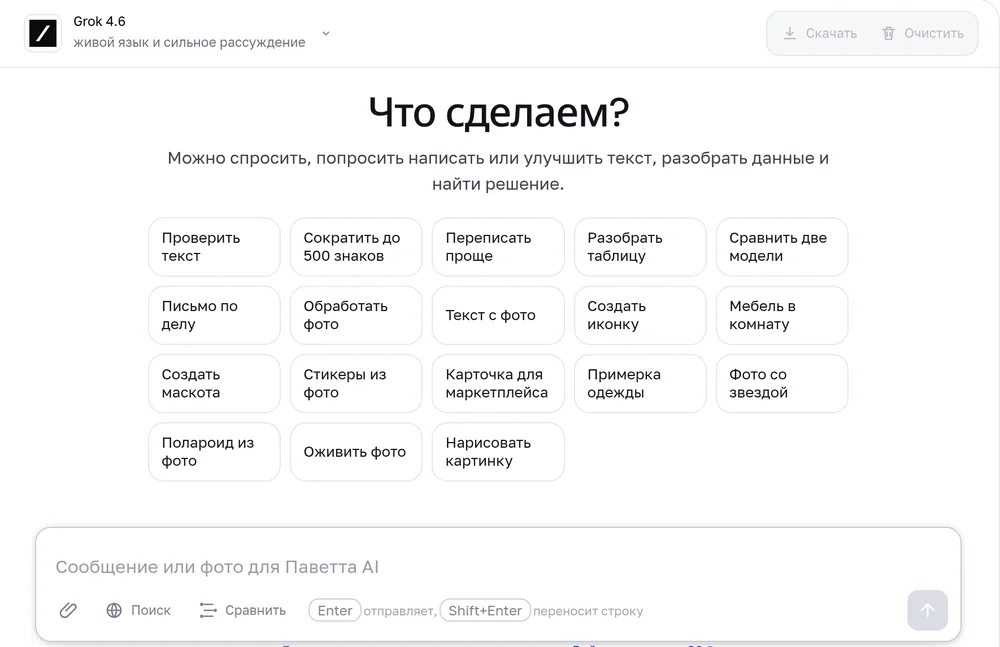Viewport: 1000px width, 647px height.
Task: Click the Shift+Enter key hint badge
Action: 485,611
